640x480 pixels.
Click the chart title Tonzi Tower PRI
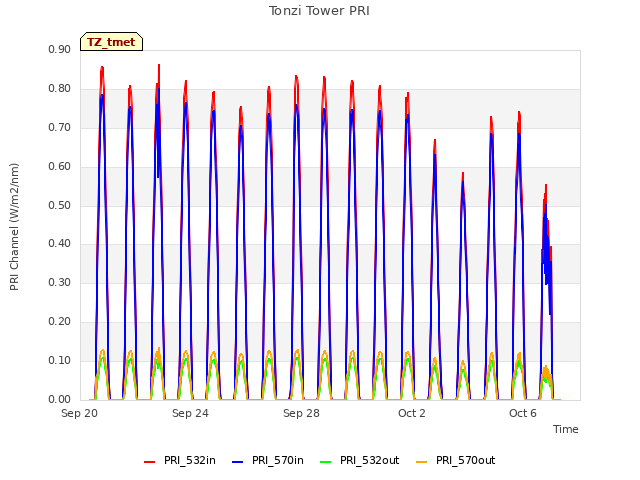(319, 11)
